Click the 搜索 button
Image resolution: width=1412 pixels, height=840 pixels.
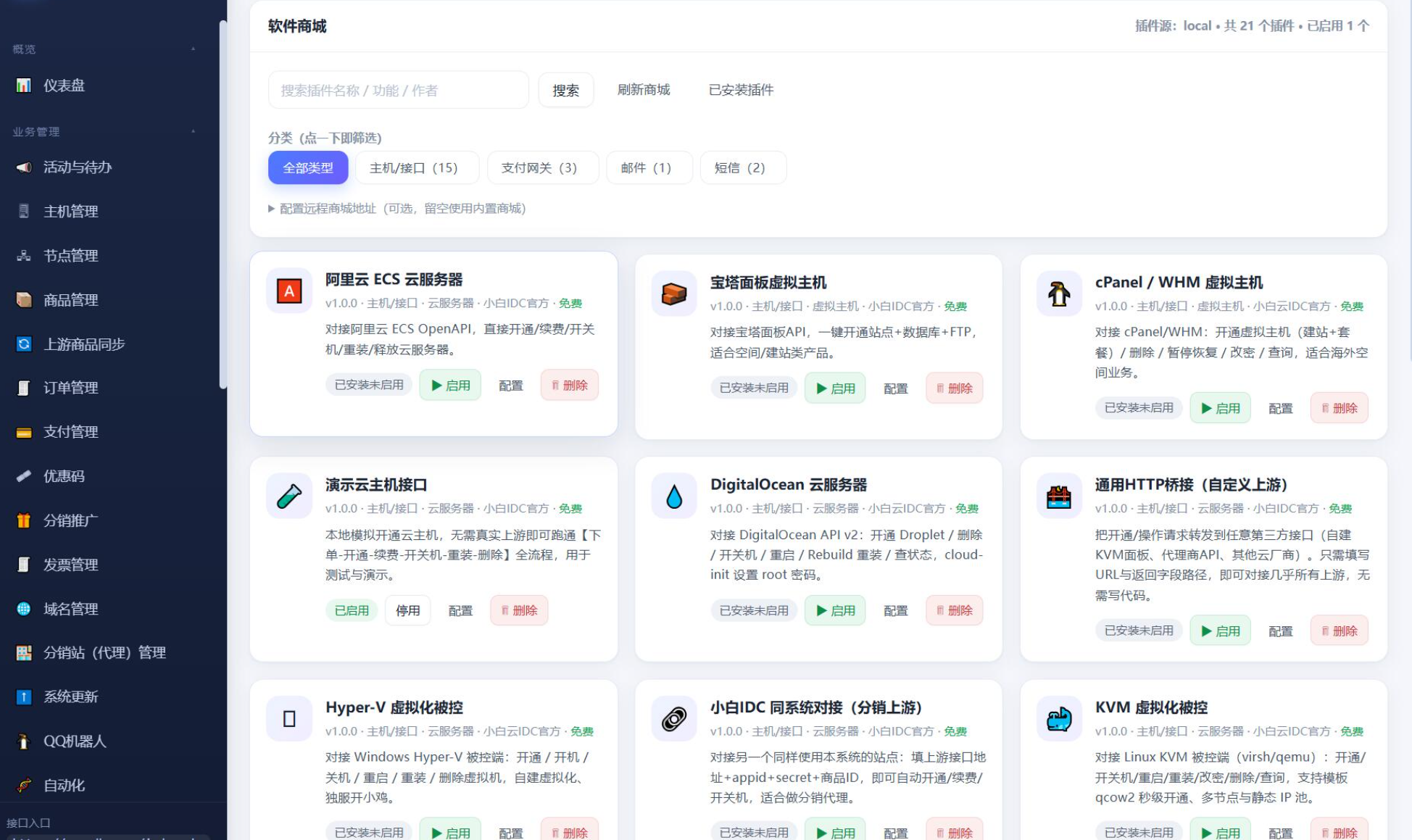point(565,91)
